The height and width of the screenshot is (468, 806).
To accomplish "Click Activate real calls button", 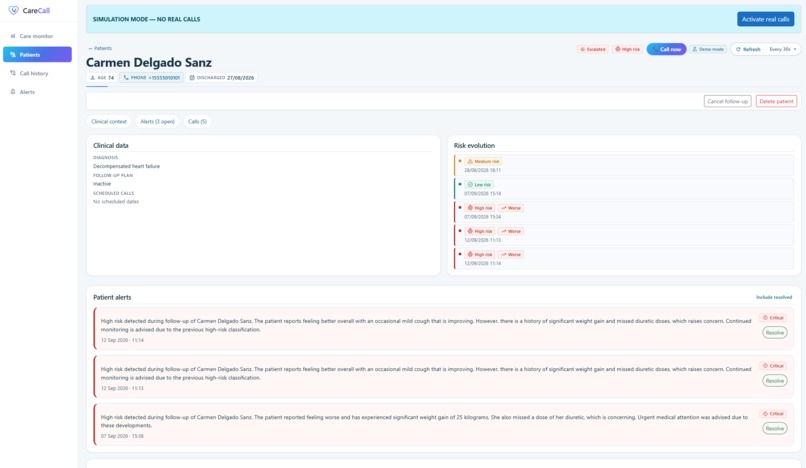I will click(x=765, y=19).
